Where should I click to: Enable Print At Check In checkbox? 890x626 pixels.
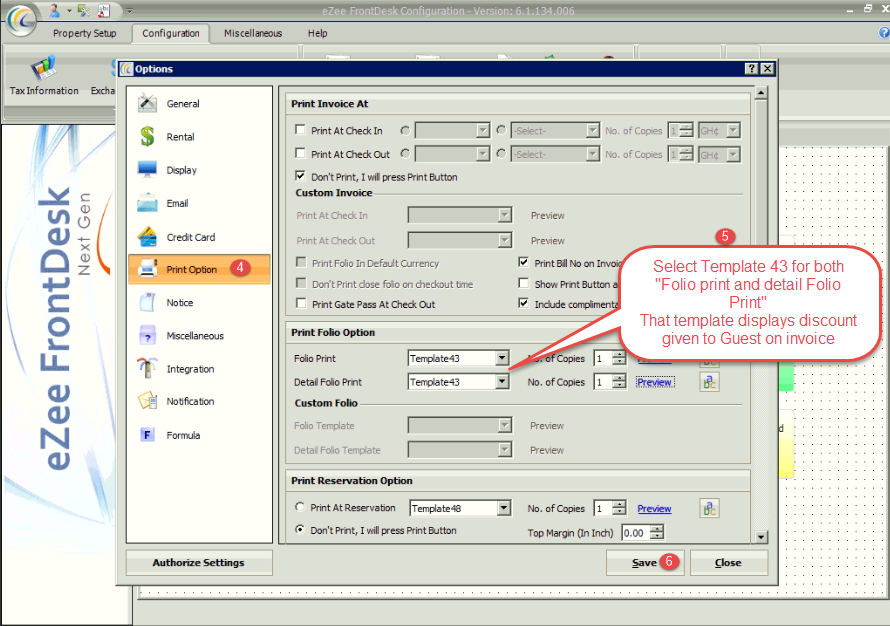coord(301,131)
